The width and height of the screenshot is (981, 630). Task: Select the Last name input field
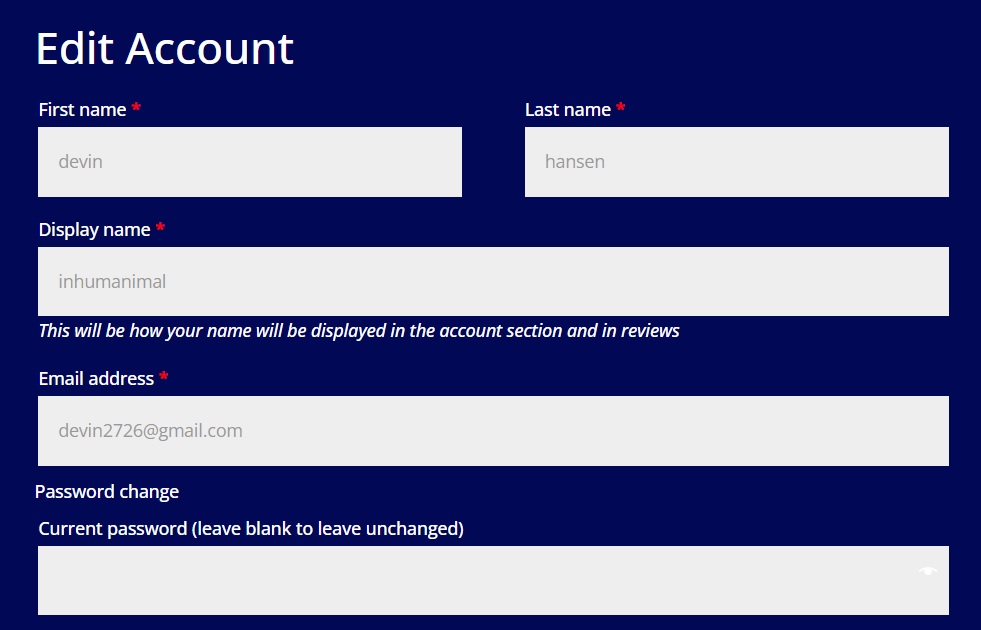(x=736, y=162)
